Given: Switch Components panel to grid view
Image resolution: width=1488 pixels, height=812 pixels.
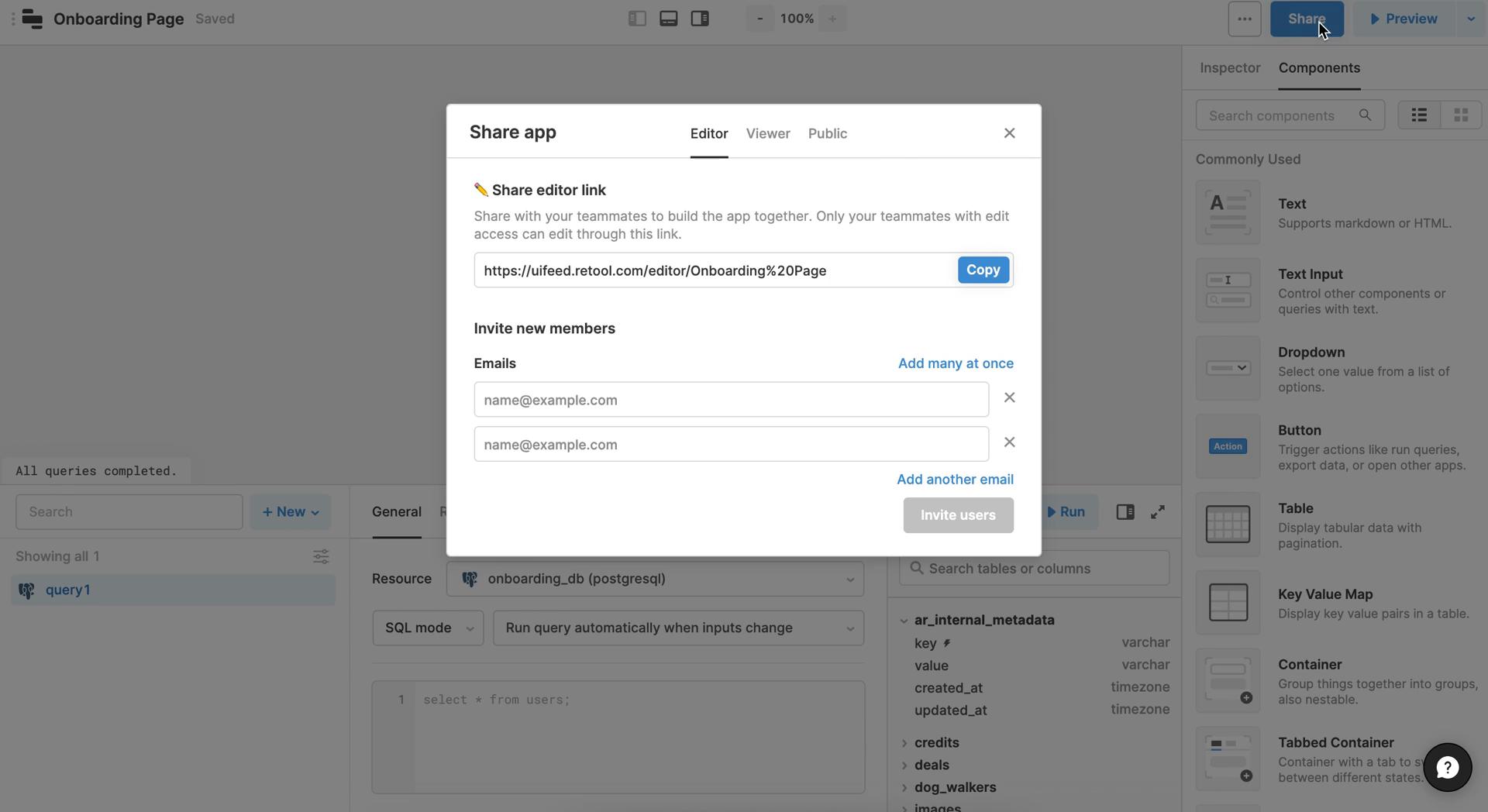Looking at the screenshot, I should click(x=1460, y=115).
